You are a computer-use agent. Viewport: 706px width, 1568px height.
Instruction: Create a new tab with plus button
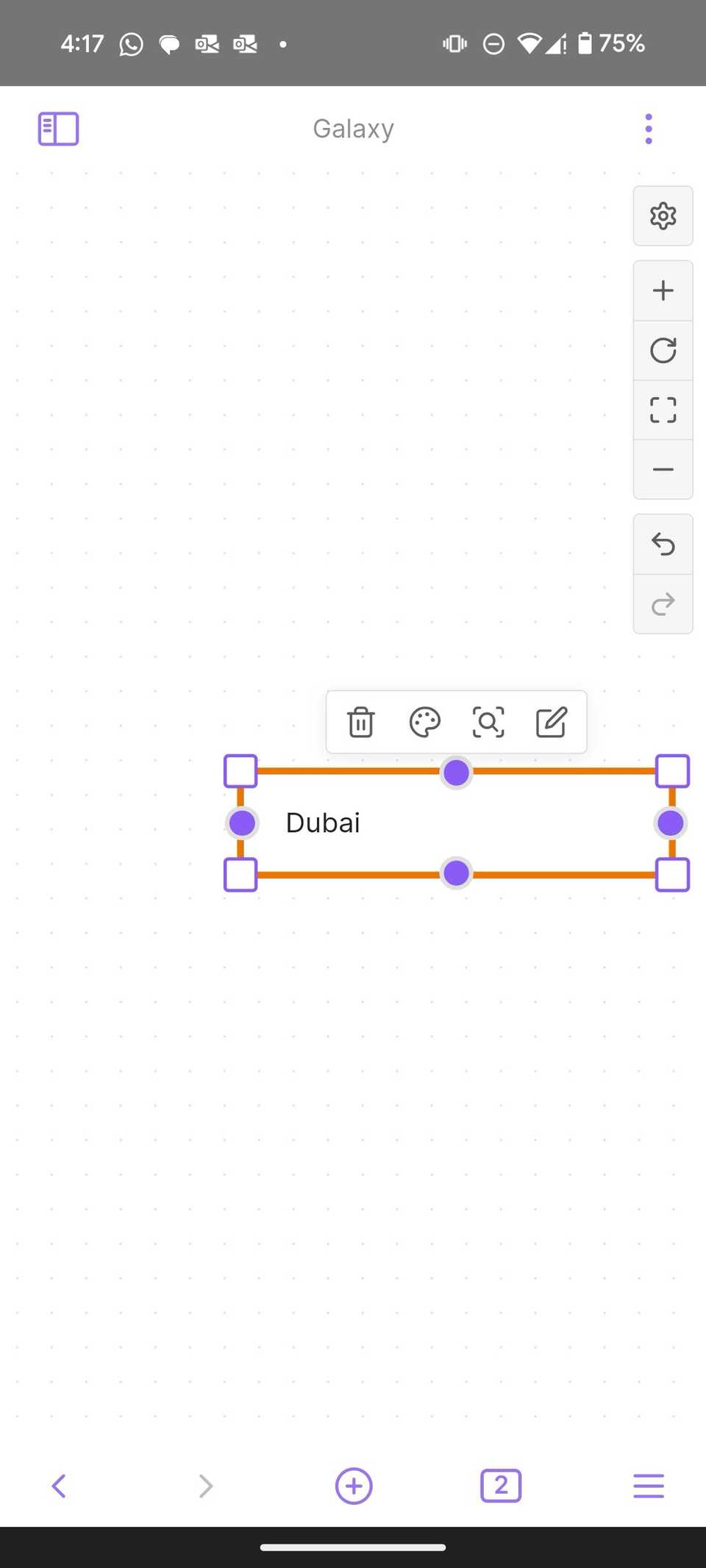[354, 1486]
